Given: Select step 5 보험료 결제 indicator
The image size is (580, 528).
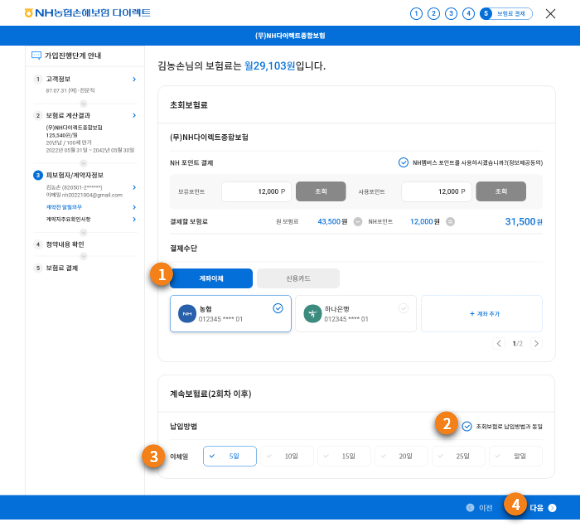Looking at the screenshot, I should (x=506, y=14).
